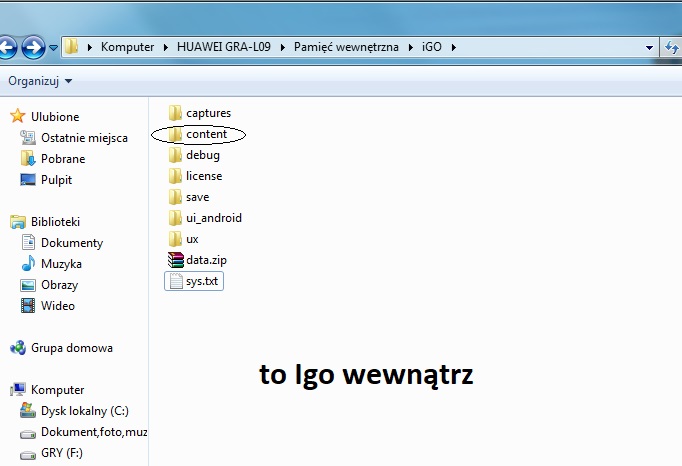This screenshot has width=682, height=466.
Task: Click the Komputer breadcrumb in address bar
Action: click(x=127, y=47)
